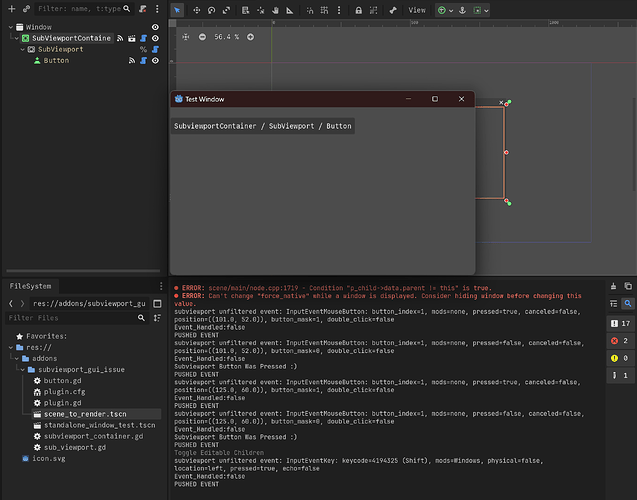Screen dimensions: 637x500
Task: Hide the Button node with eye icon
Action: (155, 60)
